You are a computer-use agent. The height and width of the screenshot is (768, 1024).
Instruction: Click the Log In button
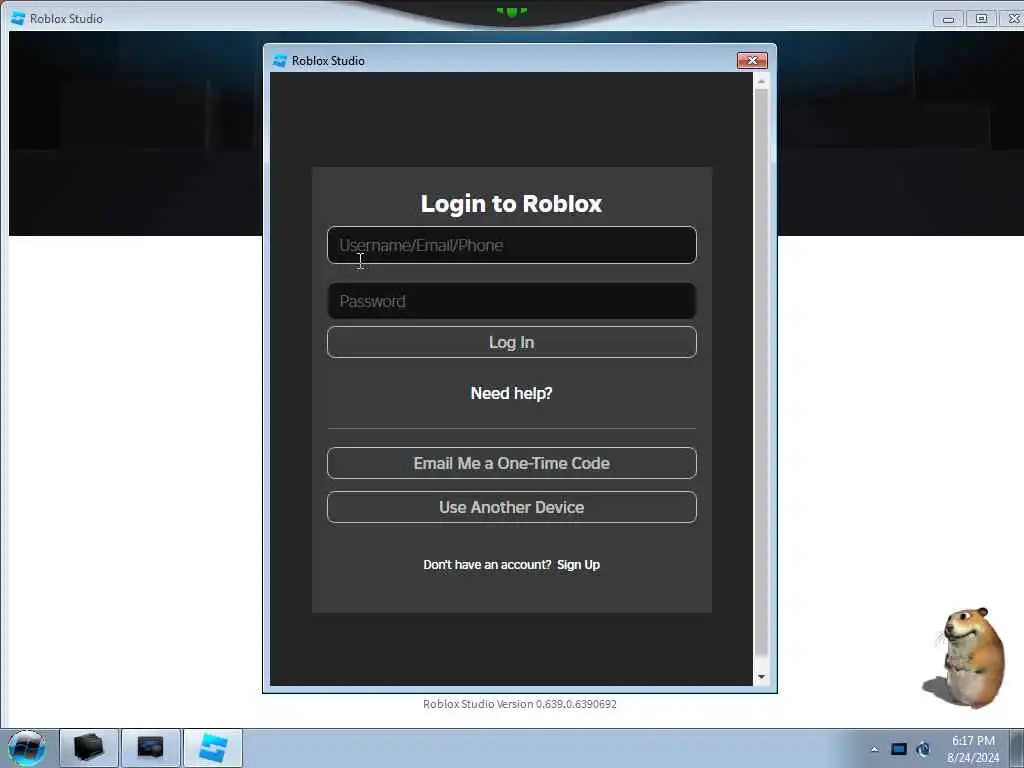(511, 342)
